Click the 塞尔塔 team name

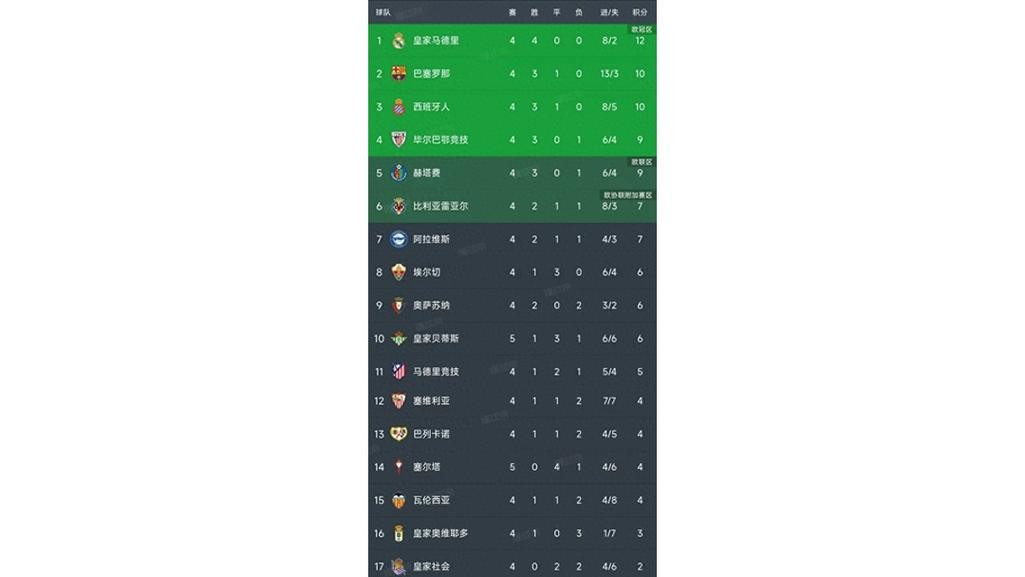coord(427,467)
